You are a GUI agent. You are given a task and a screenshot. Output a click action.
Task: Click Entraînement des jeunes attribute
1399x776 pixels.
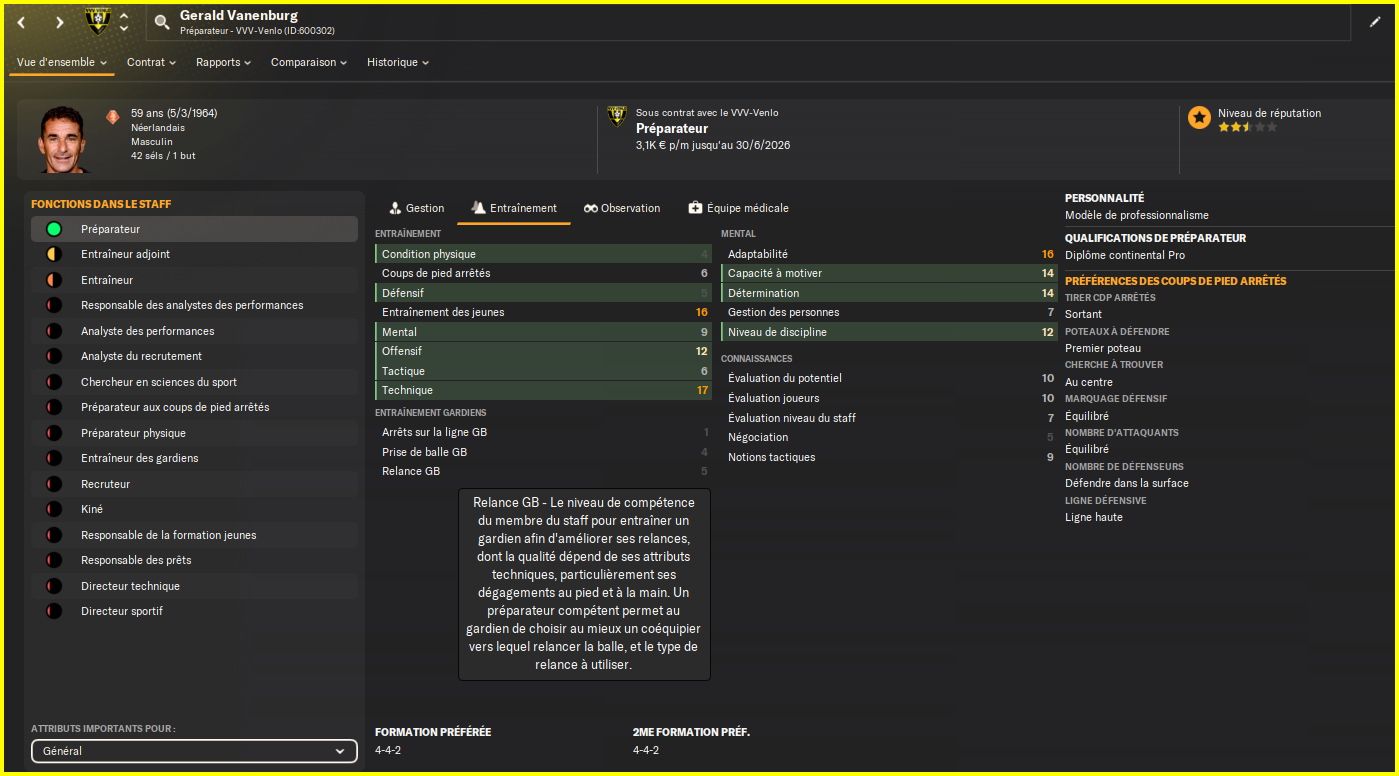[543, 312]
